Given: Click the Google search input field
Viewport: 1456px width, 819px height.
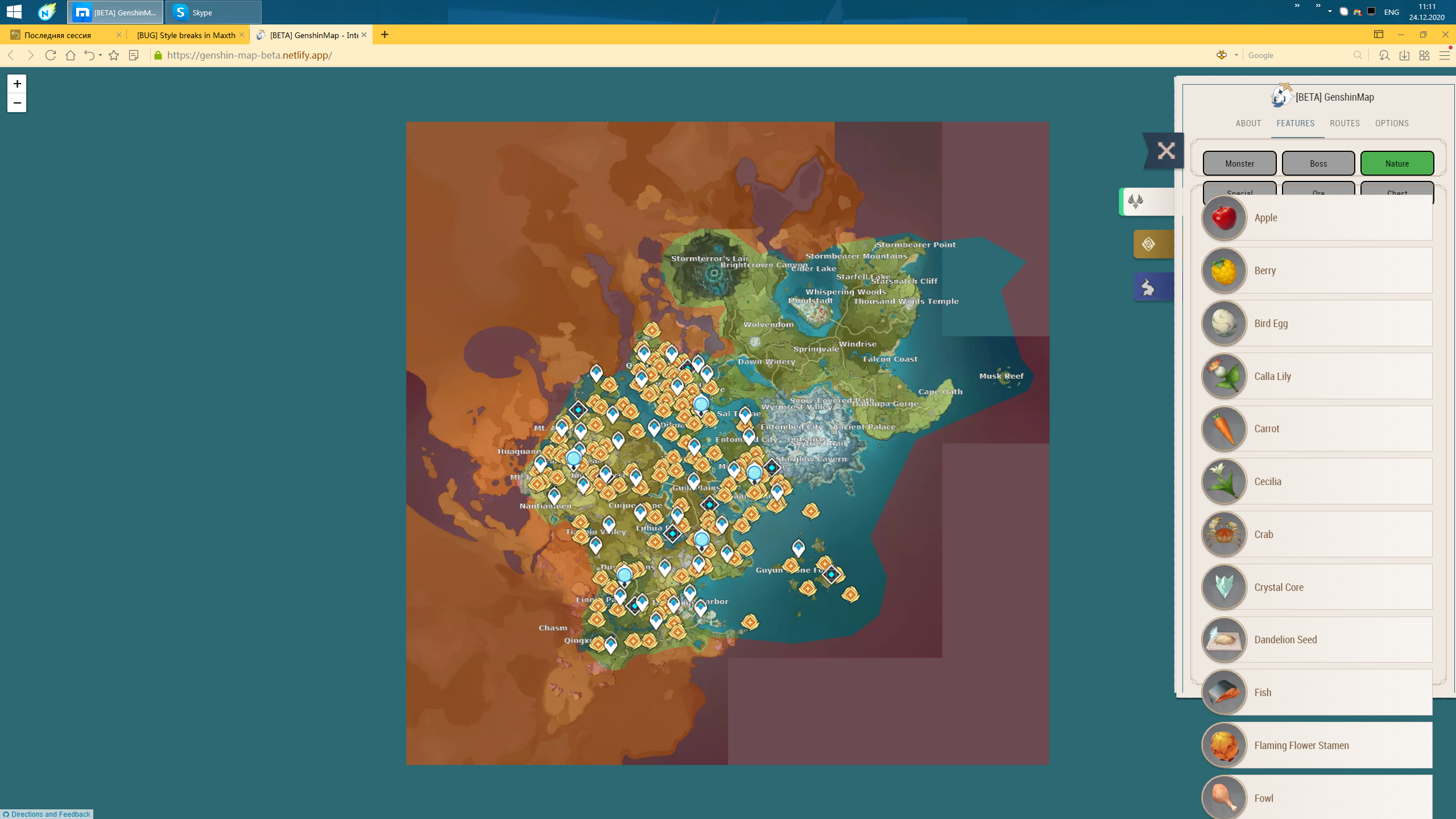Looking at the screenshot, I should tap(1297, 55).
